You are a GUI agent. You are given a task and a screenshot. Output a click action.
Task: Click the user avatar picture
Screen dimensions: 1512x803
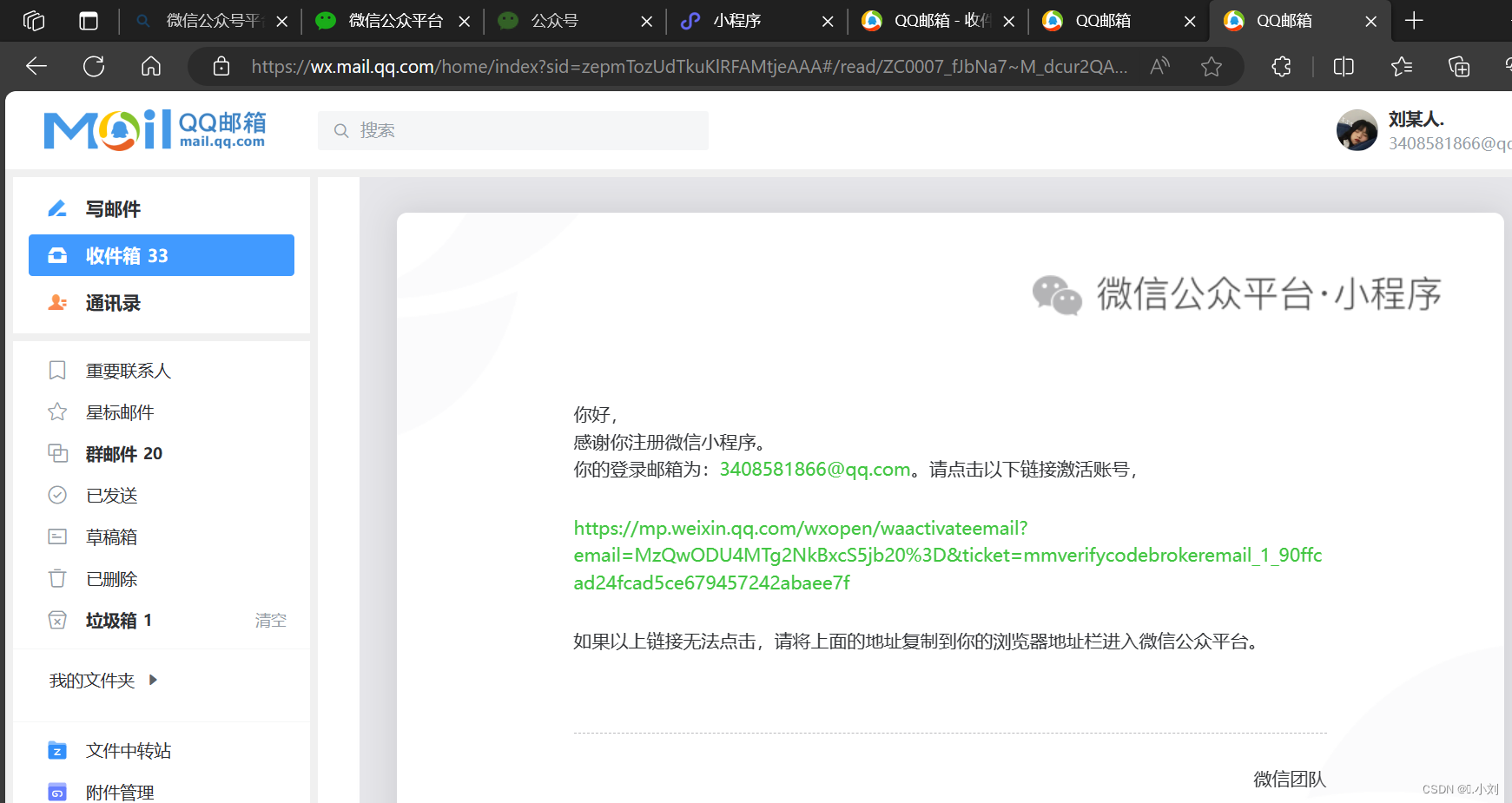tap(1357, 130)
